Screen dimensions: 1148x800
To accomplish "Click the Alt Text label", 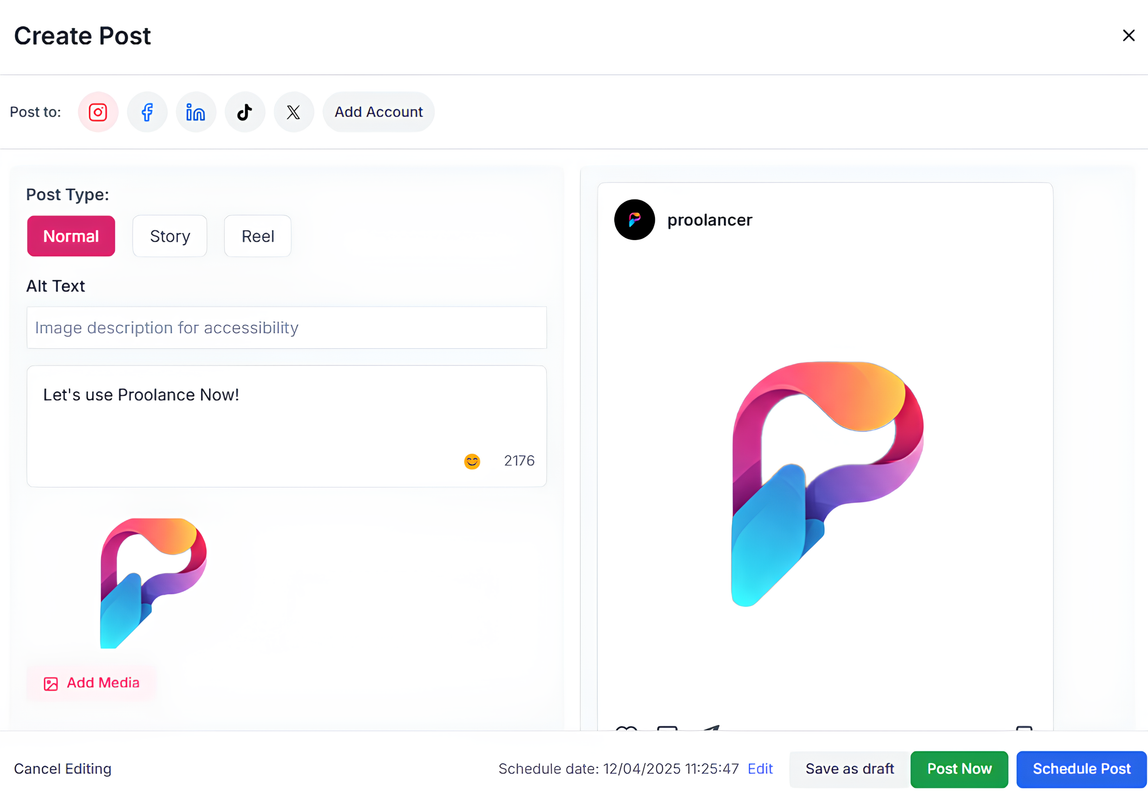I will tap(56, 286).
